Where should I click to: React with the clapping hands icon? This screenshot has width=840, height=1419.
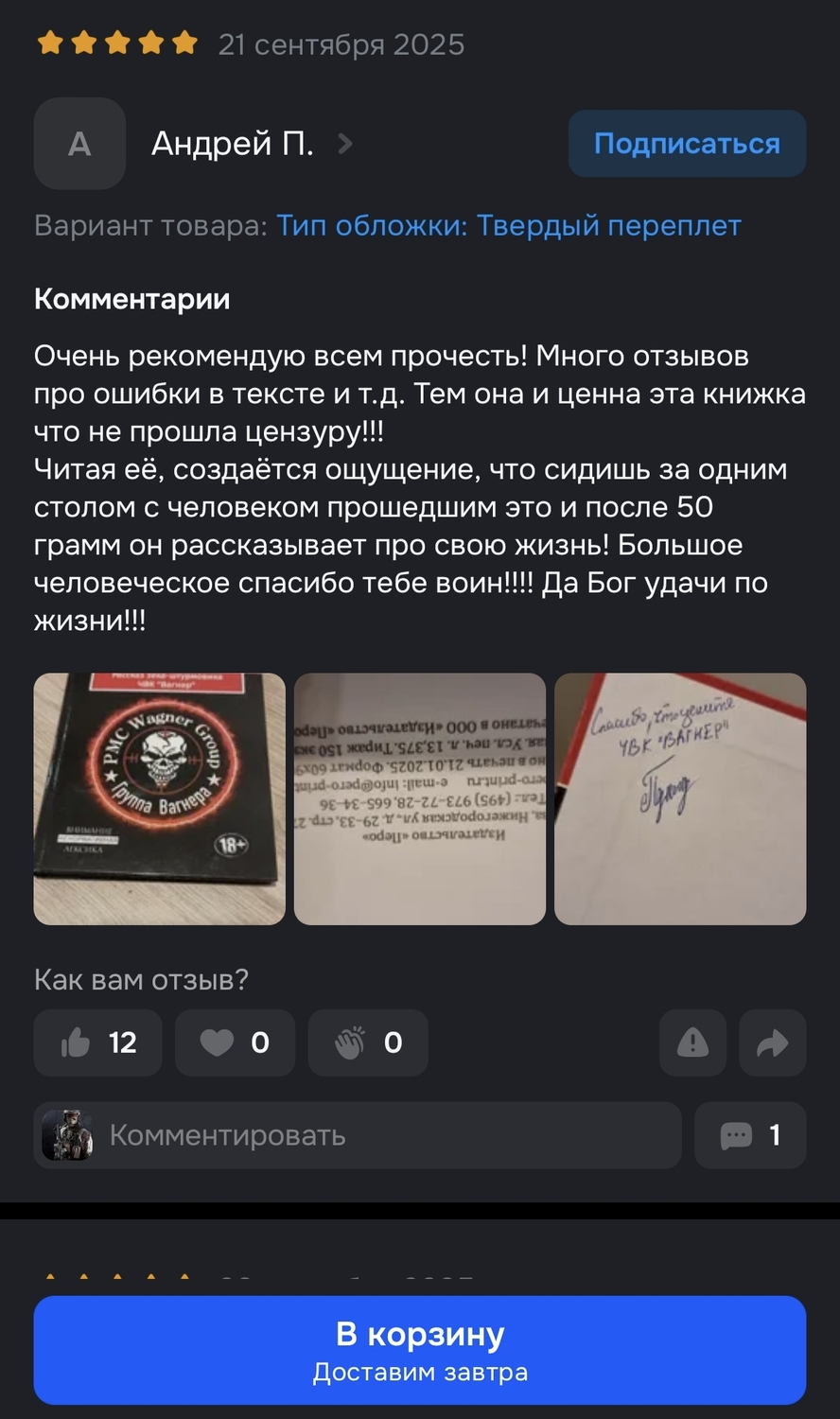point(368,1042)
